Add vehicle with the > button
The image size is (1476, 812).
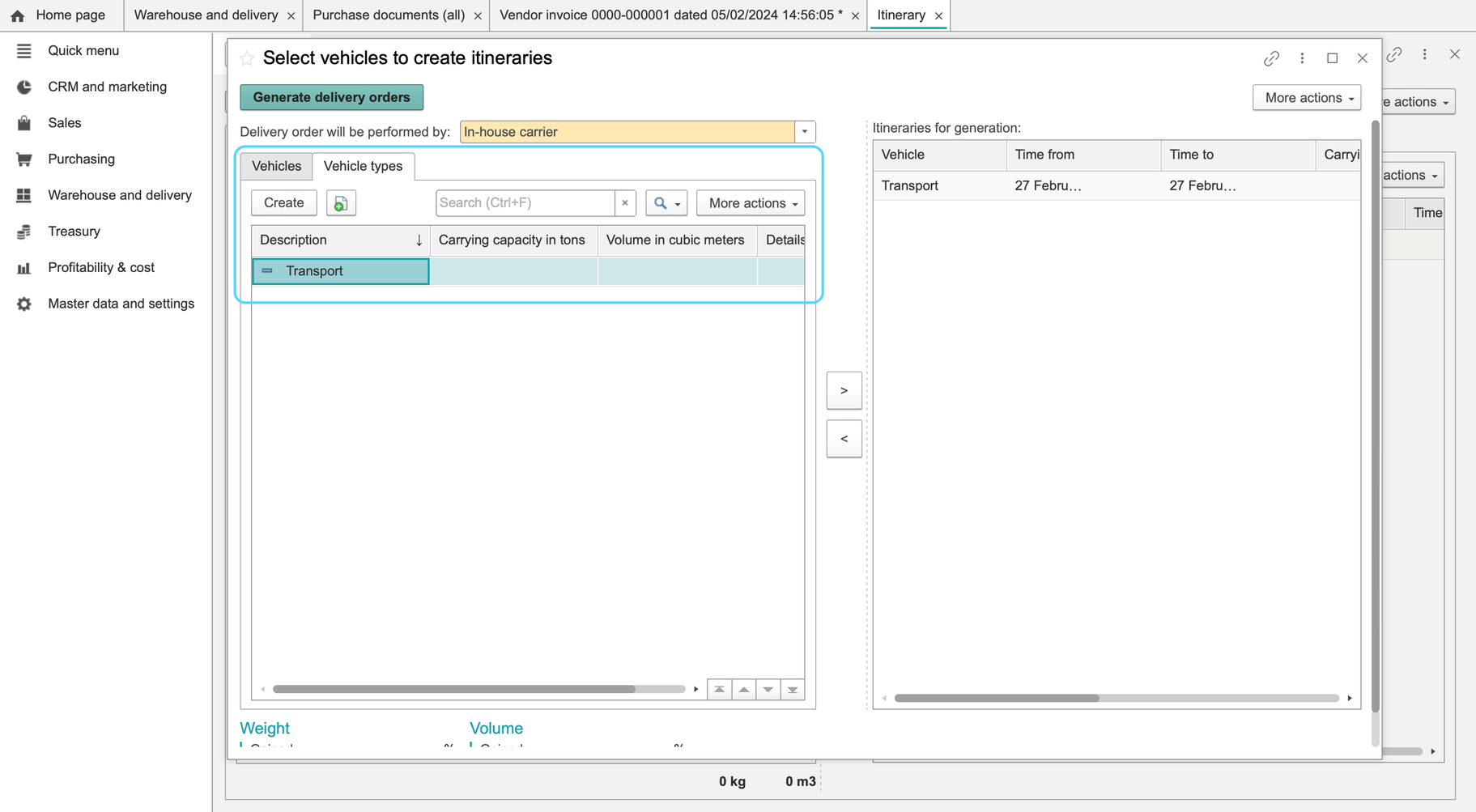pyautogui.click(x=844, y=391)
